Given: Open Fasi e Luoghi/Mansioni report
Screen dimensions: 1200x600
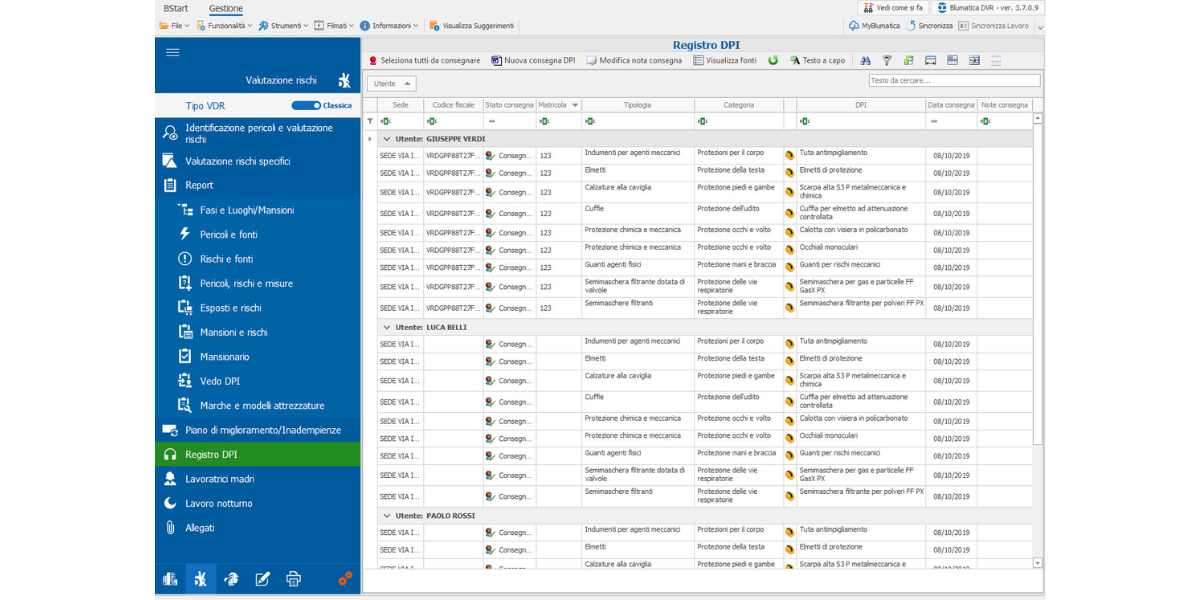Looking at the screenshot, I should click(x=258, y=210).
